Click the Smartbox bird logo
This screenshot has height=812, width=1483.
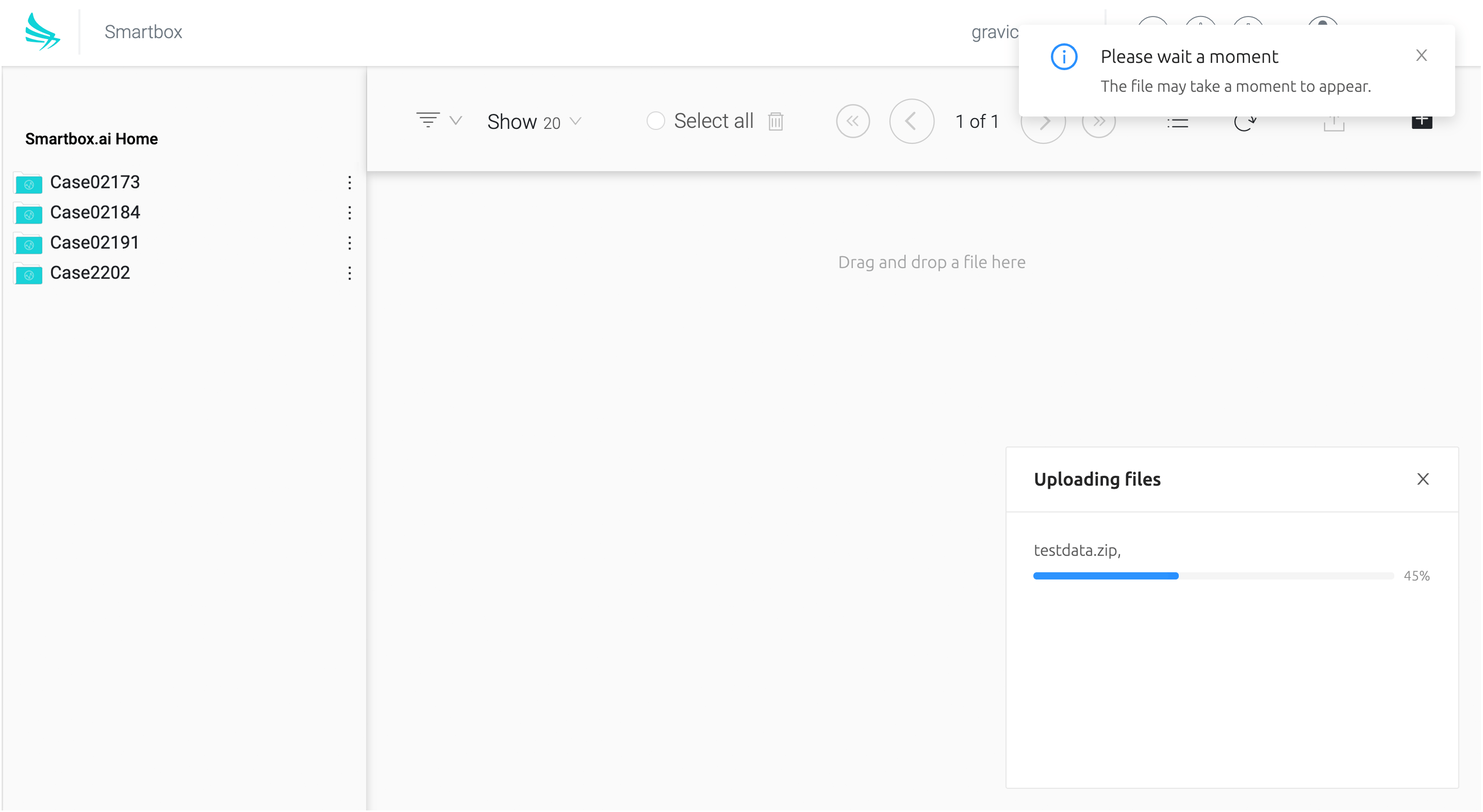pos(42,31)
